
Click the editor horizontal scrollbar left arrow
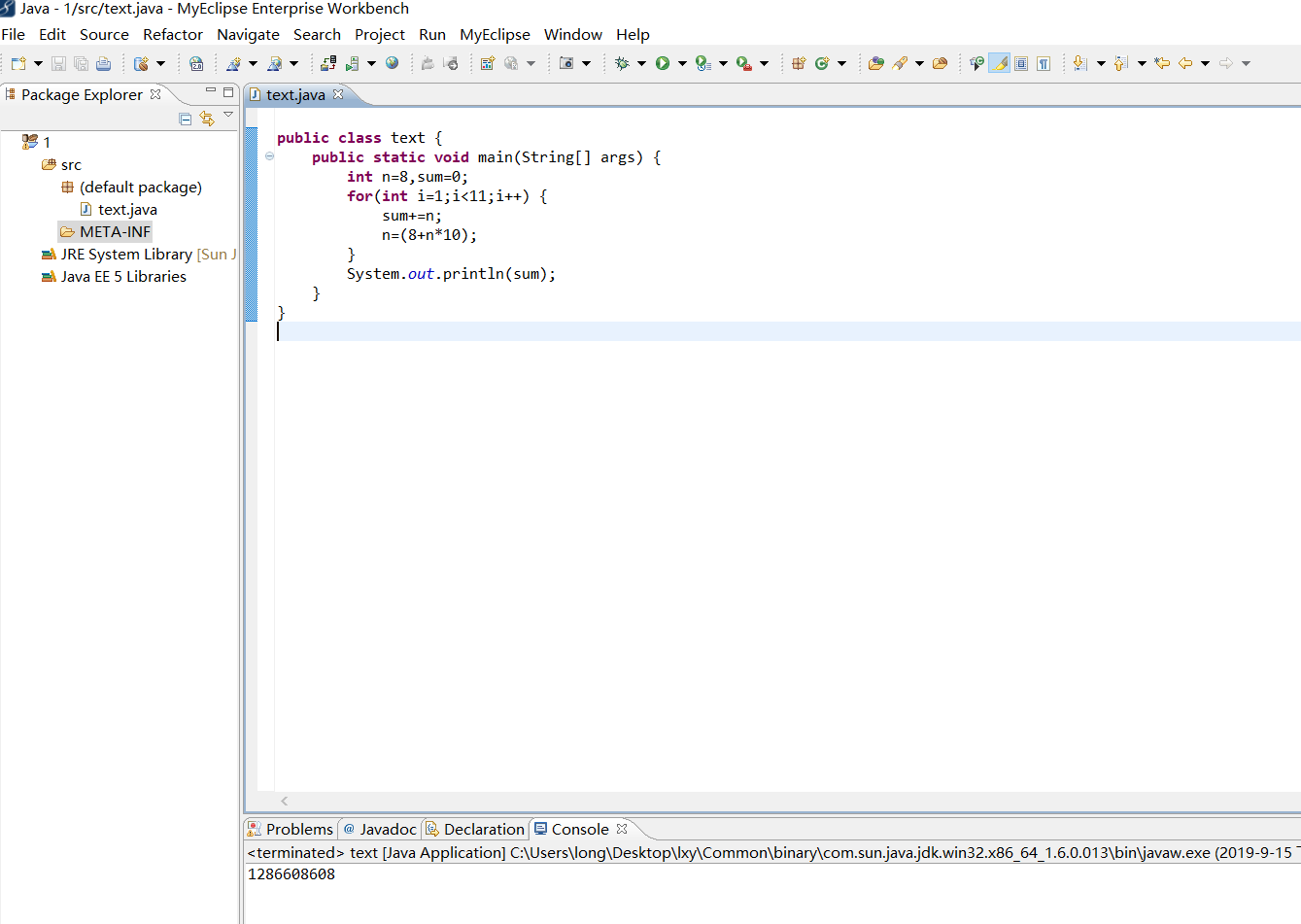(284, 801)
